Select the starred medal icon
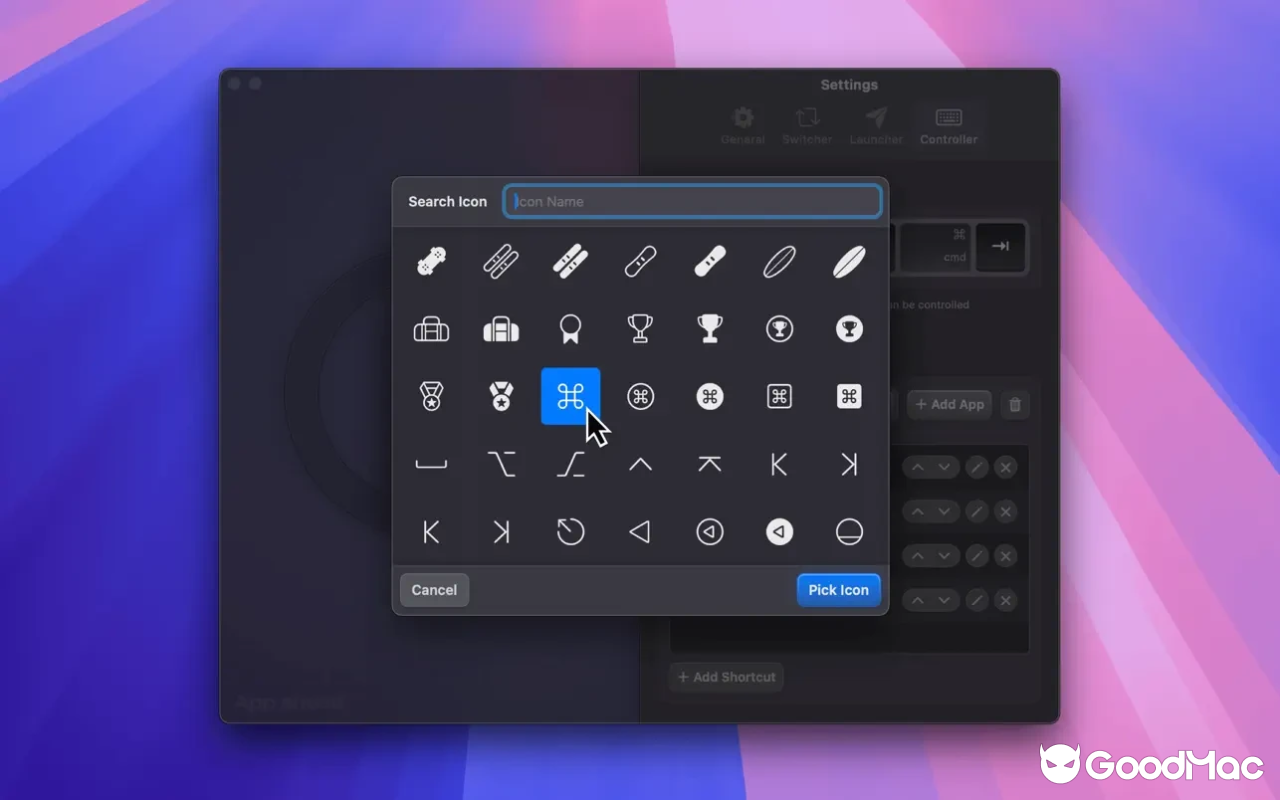The height and width of the screenshot is (800, 1280). [x=430, y=396]
